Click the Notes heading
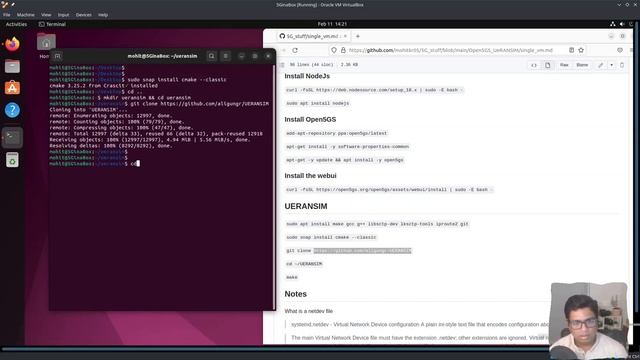 pos(296,294)
